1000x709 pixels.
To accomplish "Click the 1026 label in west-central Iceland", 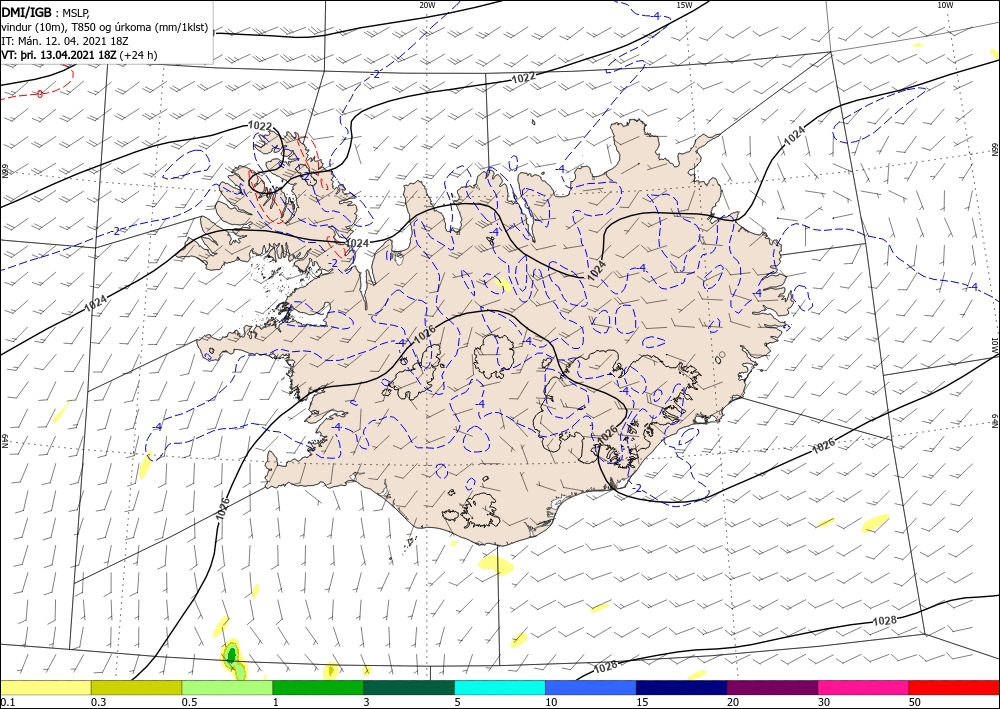I will tap(424, 336).
